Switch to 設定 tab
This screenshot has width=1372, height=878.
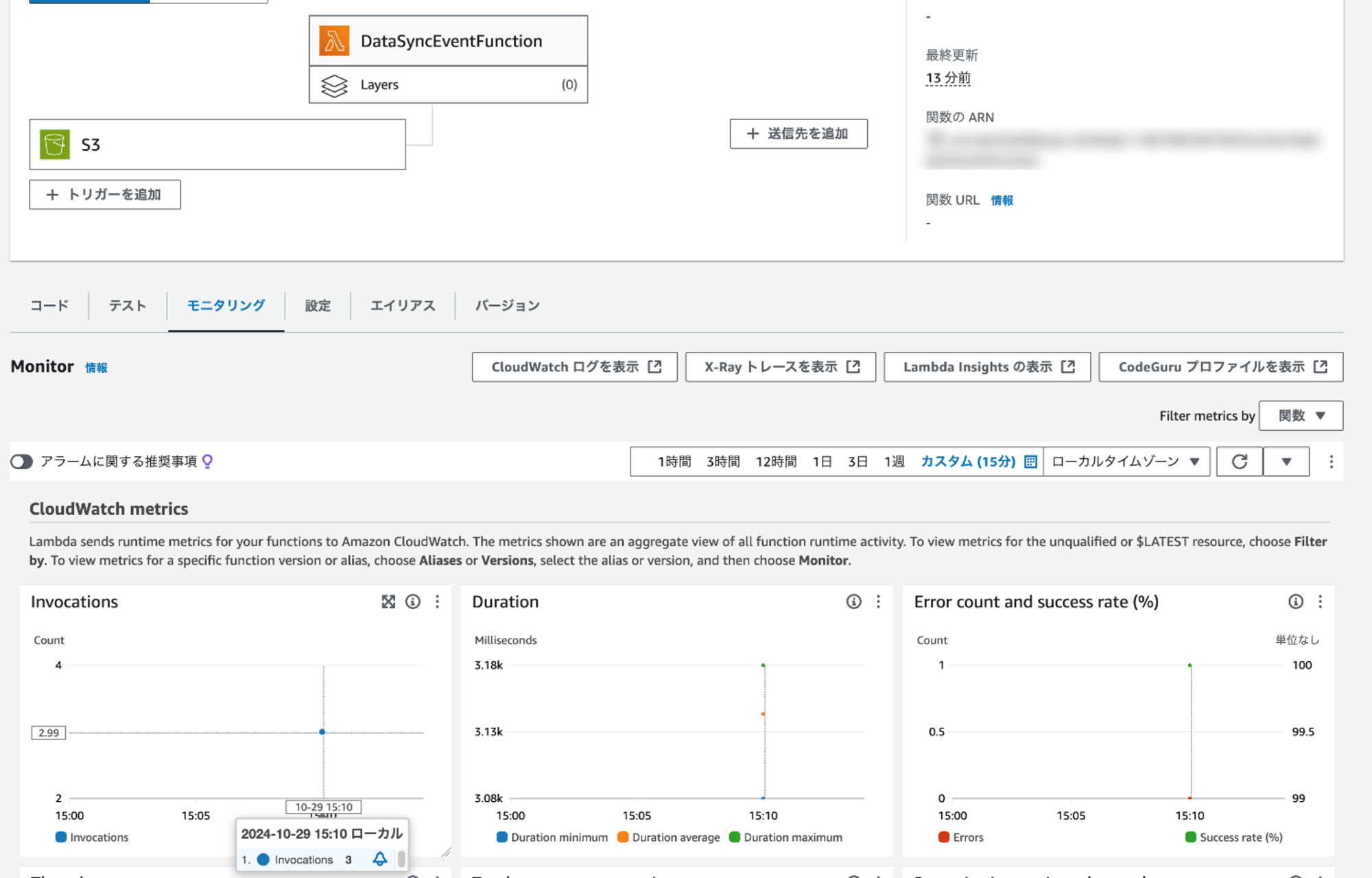click(x=317, y=306)
